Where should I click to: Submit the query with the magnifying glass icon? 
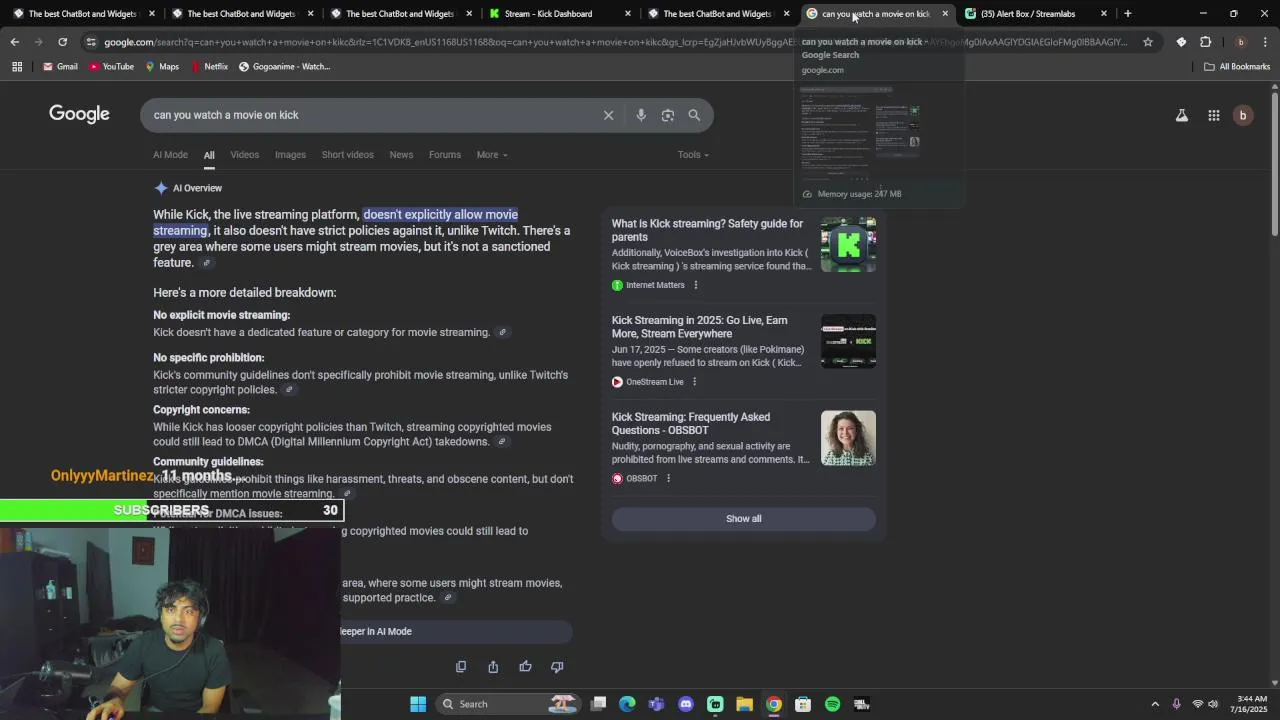[694, 115]
